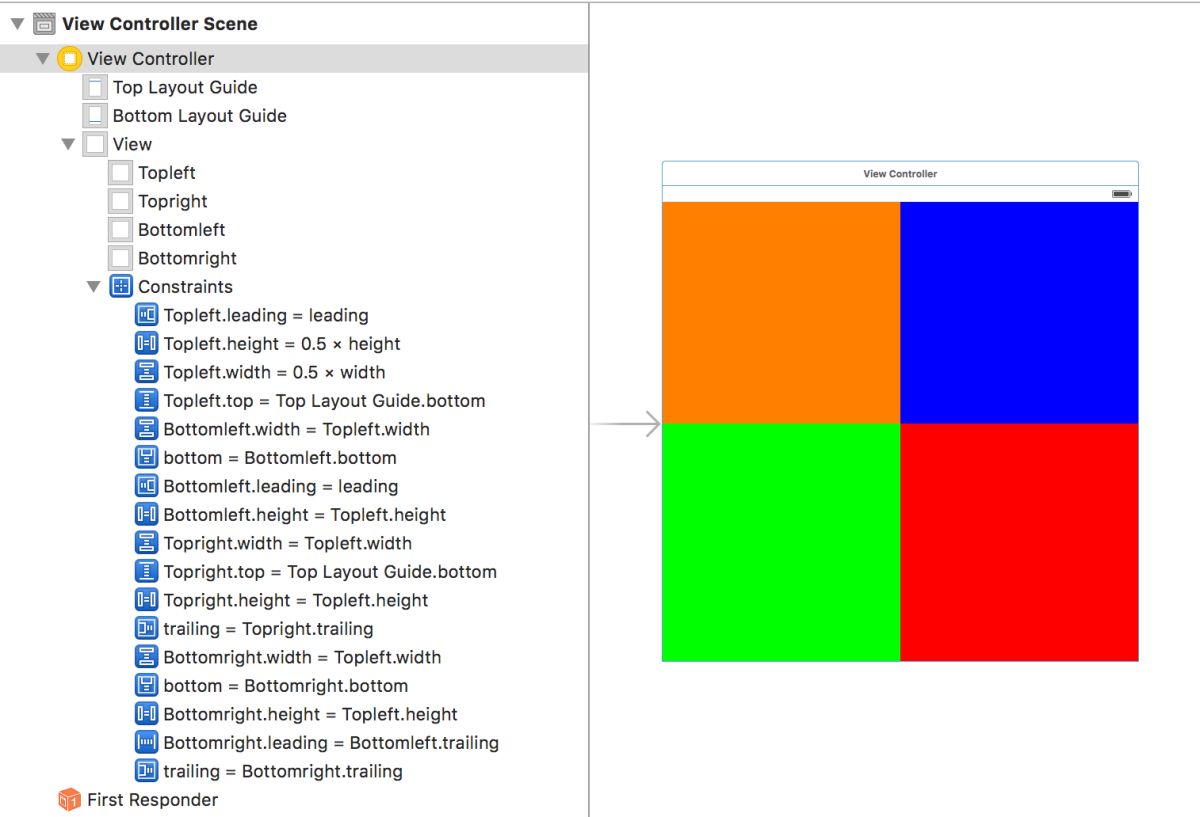The height and width of the screenshot is (817, 1200).
Task: Click the Topleft view icon
Action: 120,173
